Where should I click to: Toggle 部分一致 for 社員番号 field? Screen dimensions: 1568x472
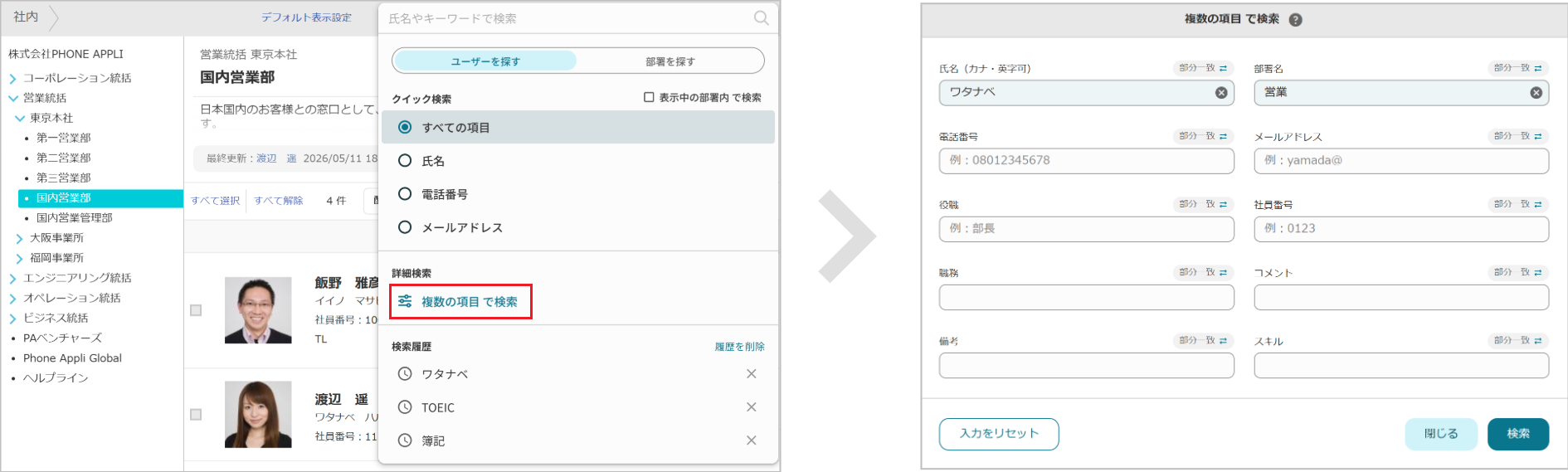(x=1518, y=204)
